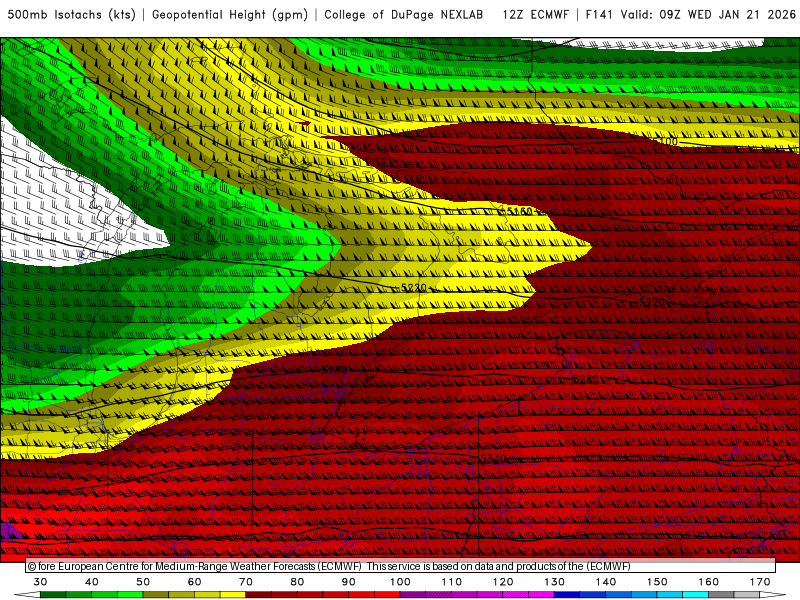Click the 80 knot value on the color scale
The image size is (800, 600).
click(x=297, y=582)
